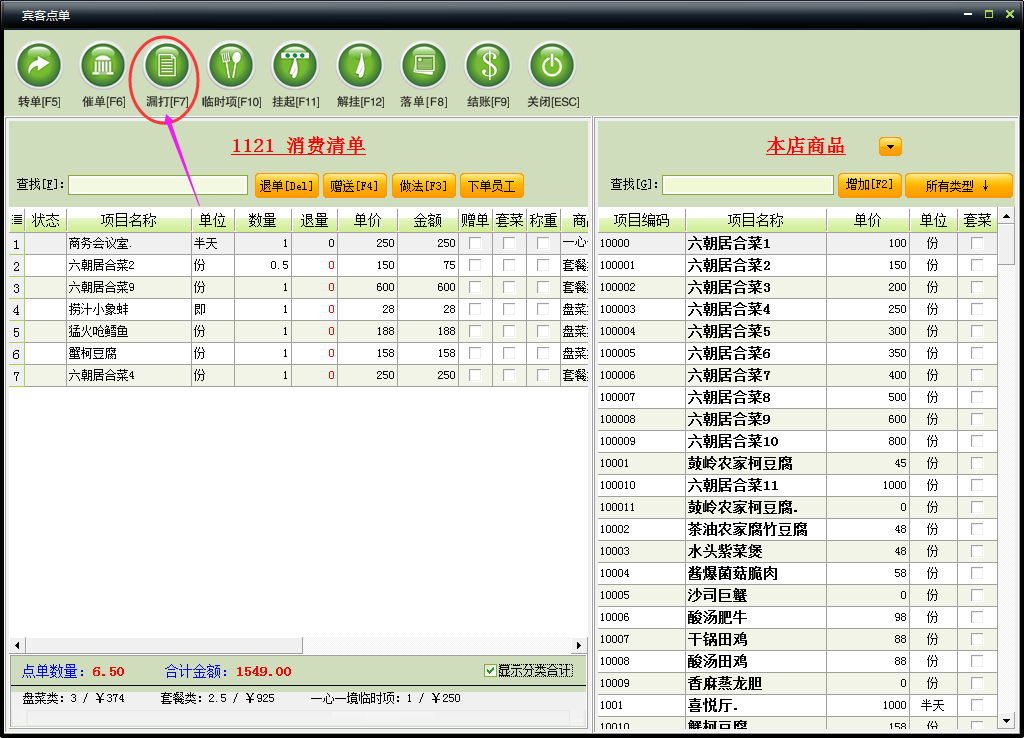Click the 解挂 [F12] release hold icon

360,66
